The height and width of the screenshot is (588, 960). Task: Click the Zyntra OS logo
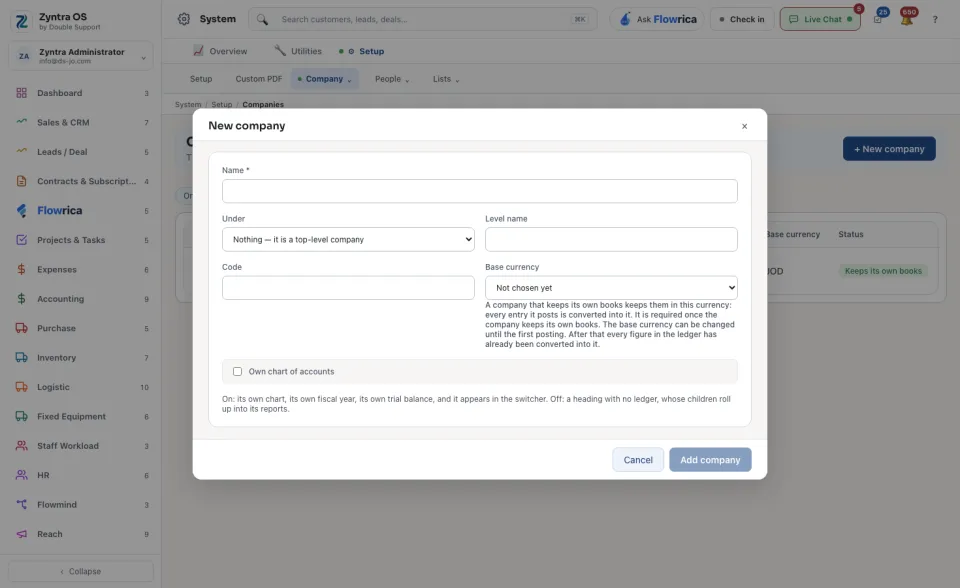coord(21,21)
